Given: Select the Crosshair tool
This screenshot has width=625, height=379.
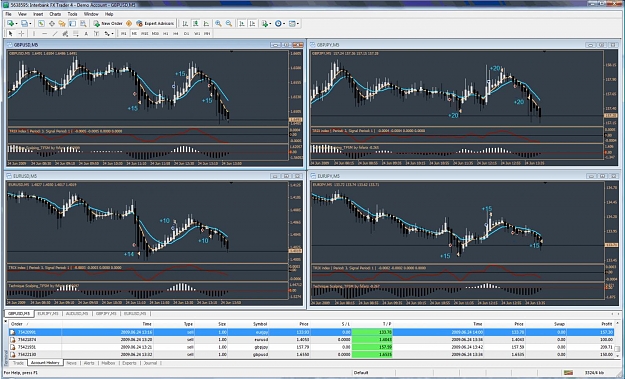Looking at the screenshot, I should click(21, 34).
